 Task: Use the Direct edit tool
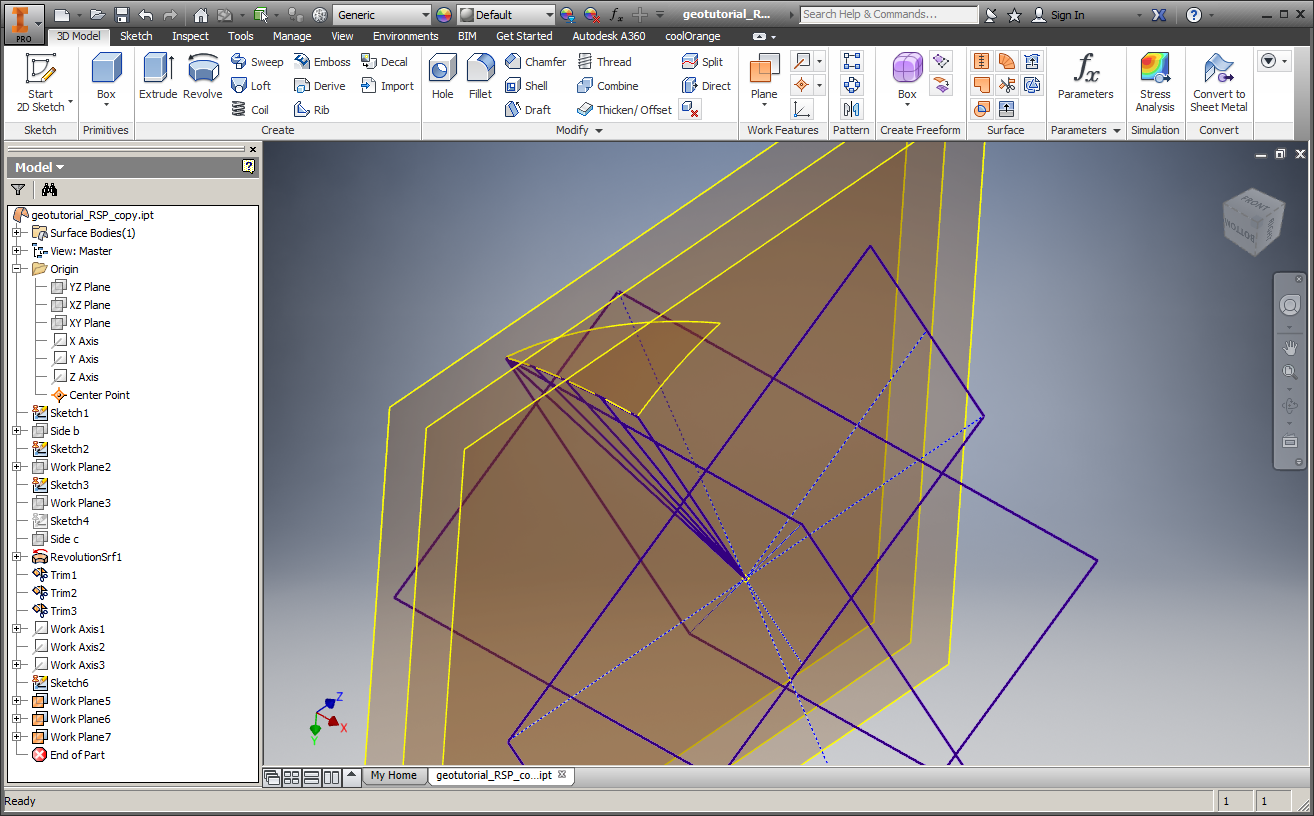point(706,86)
